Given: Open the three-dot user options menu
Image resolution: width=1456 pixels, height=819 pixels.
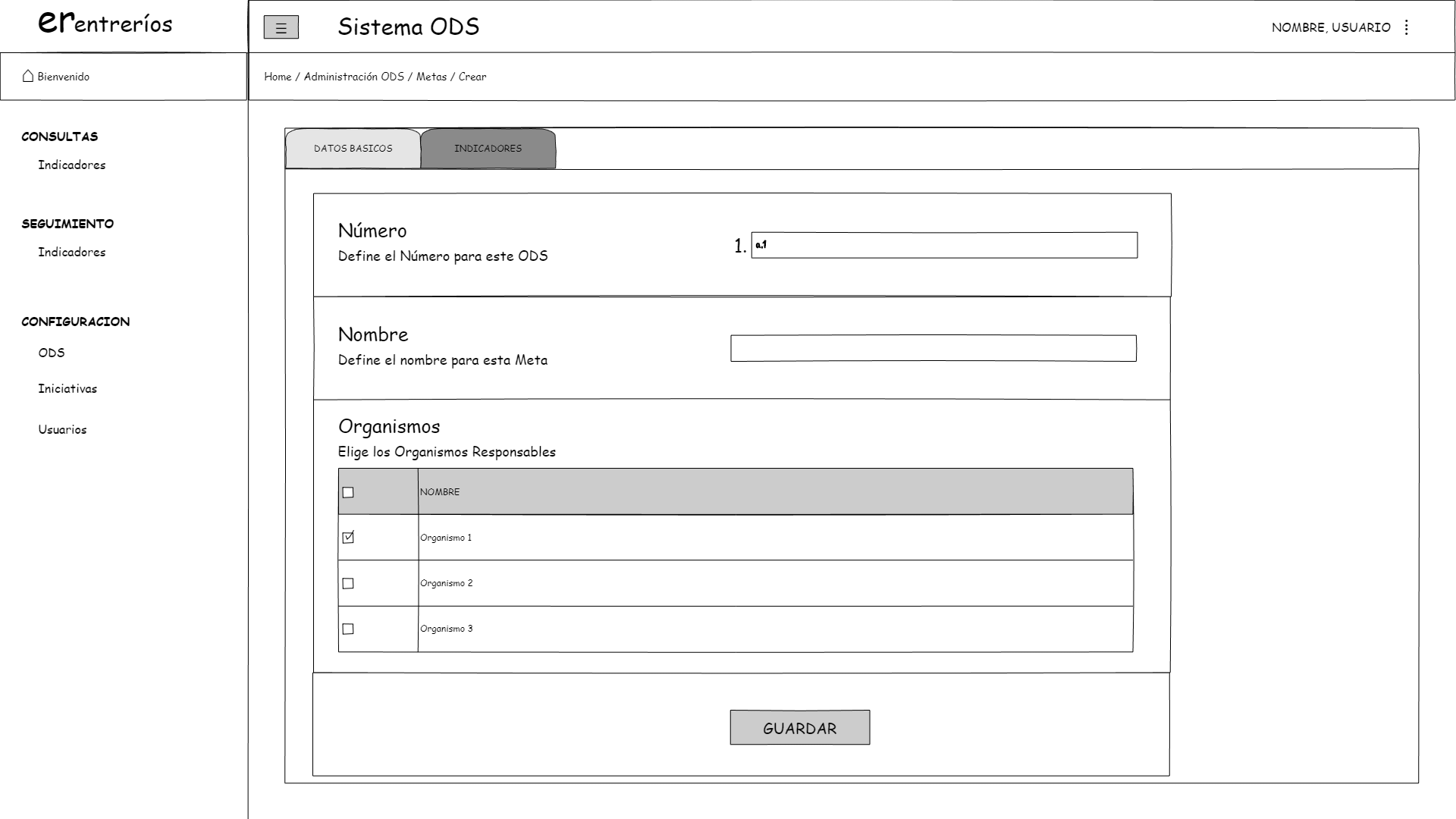Looking at the screenshot, I should (x=1406, y=27).
